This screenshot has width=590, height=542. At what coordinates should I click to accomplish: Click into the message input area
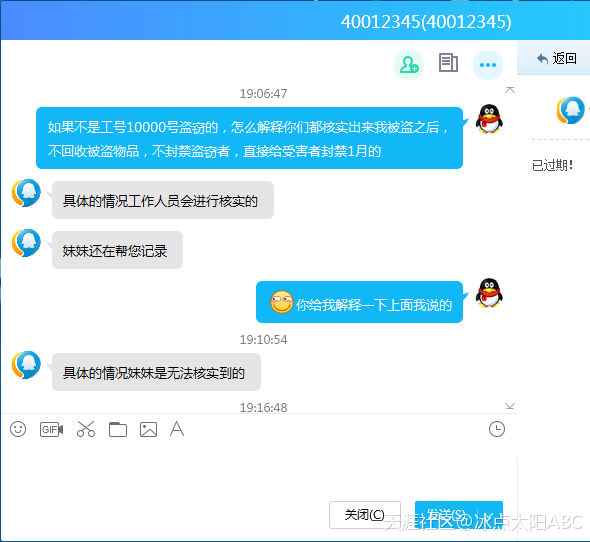tap(259, 470)
